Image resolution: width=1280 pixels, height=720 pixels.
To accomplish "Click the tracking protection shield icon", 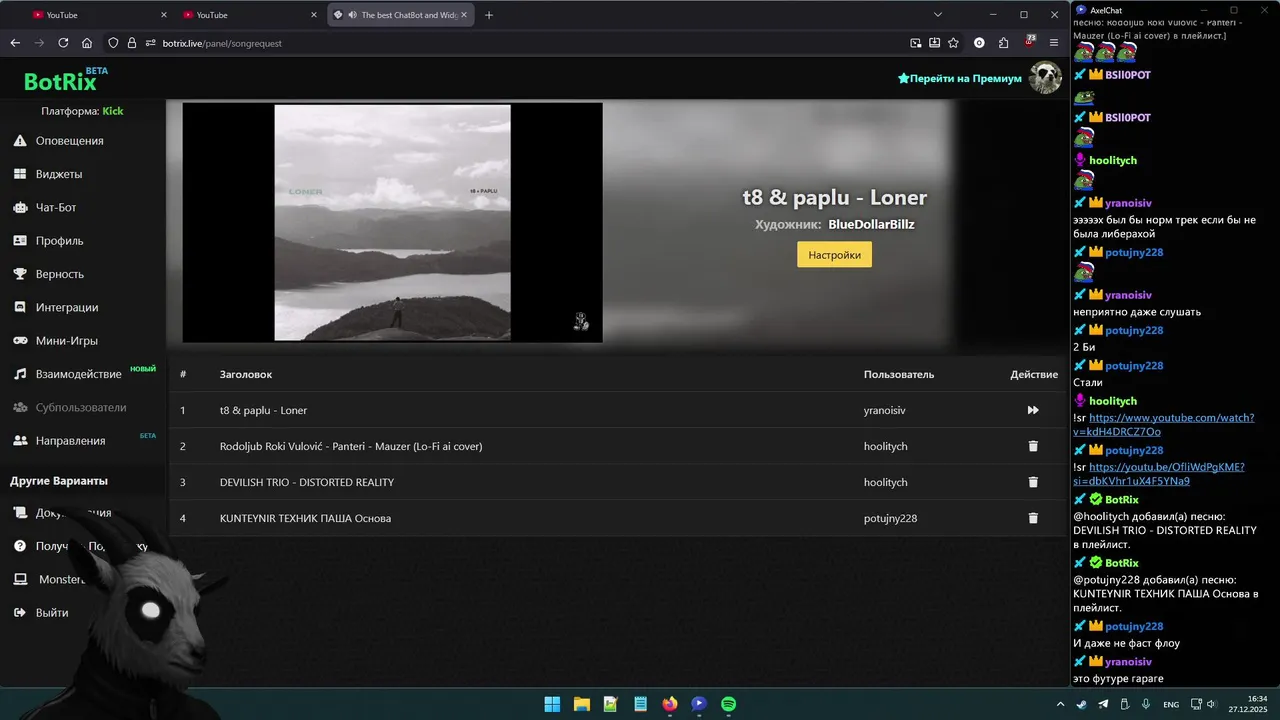I will click(113, 43).
